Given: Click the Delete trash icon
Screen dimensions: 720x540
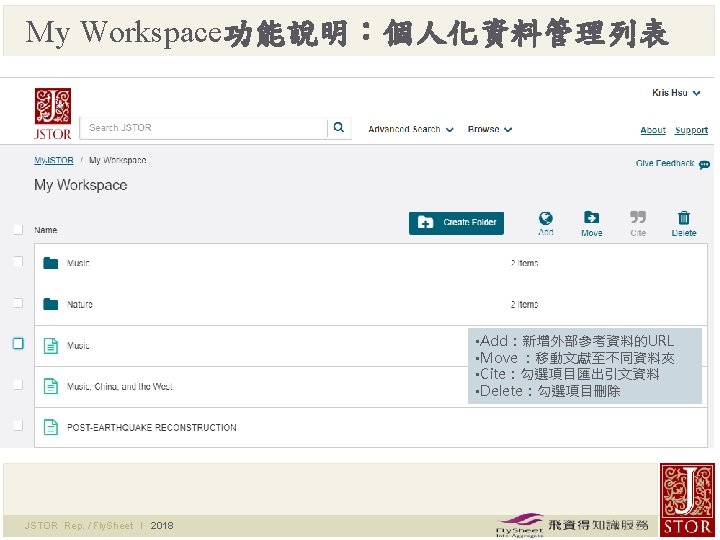Looking at the screenshot, I should coord(684,217).
